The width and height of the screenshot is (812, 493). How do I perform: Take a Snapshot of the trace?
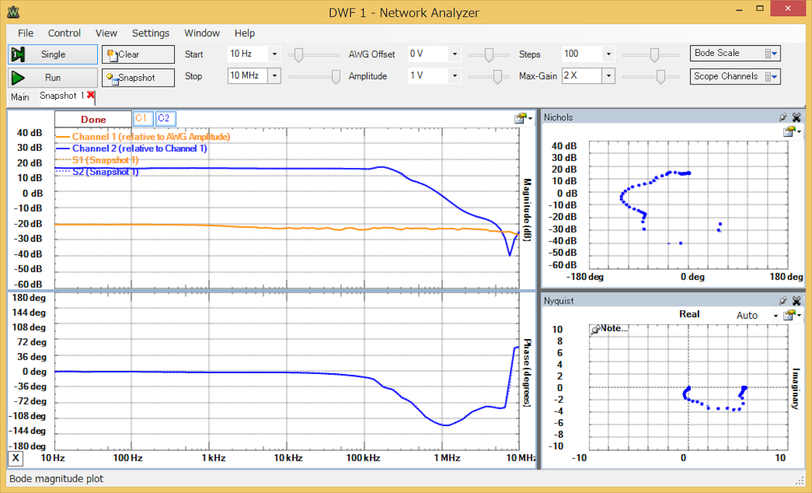coord(138,78)
